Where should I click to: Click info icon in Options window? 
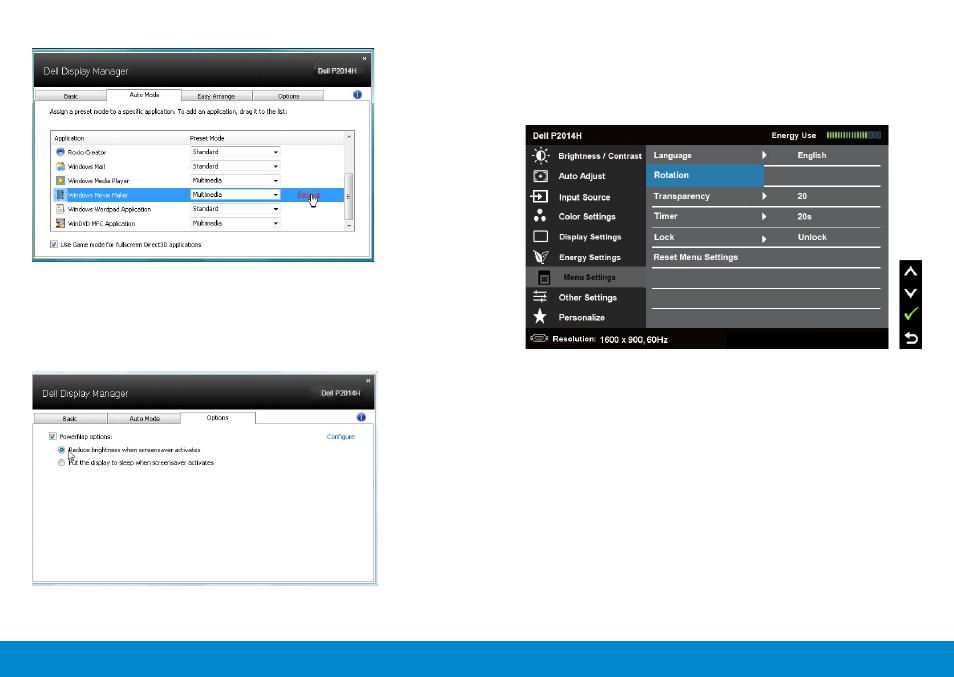tap(361, 417)
